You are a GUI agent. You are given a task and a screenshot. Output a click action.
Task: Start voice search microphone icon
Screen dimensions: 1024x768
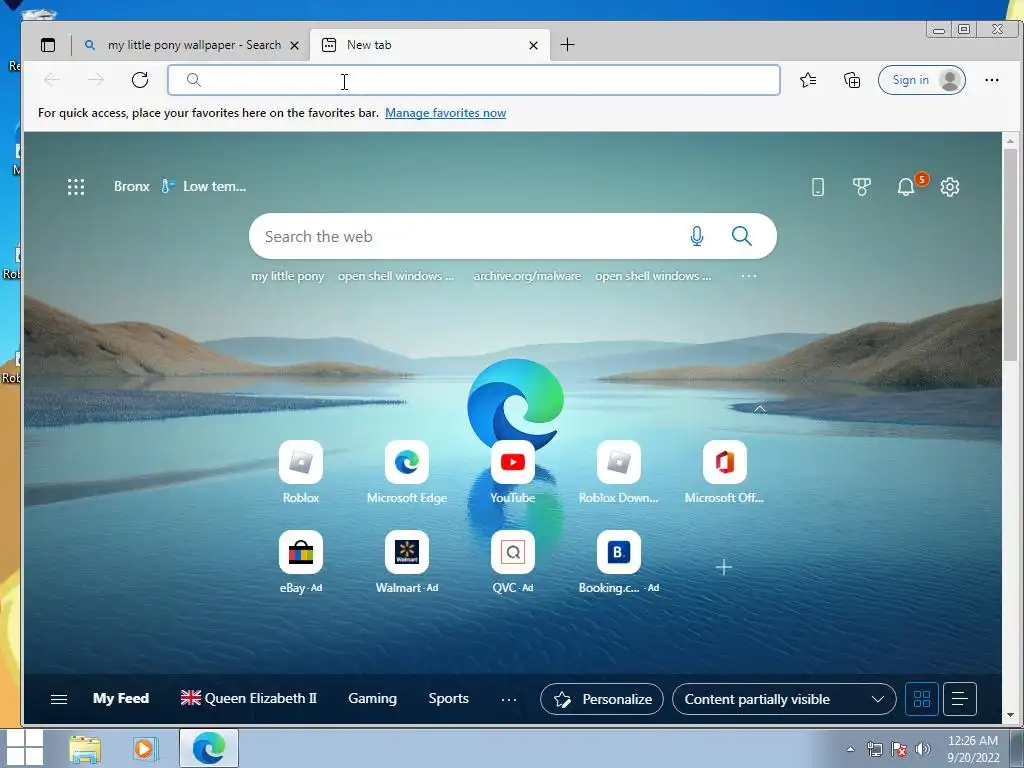pos(697,236)
